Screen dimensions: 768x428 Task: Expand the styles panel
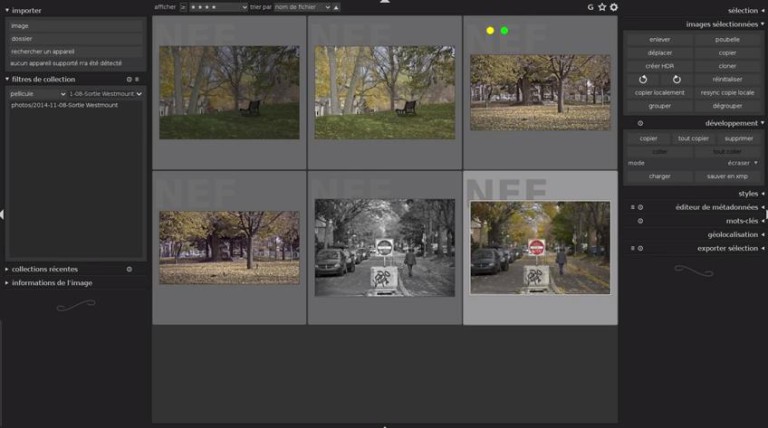click(x=748, y=194)
